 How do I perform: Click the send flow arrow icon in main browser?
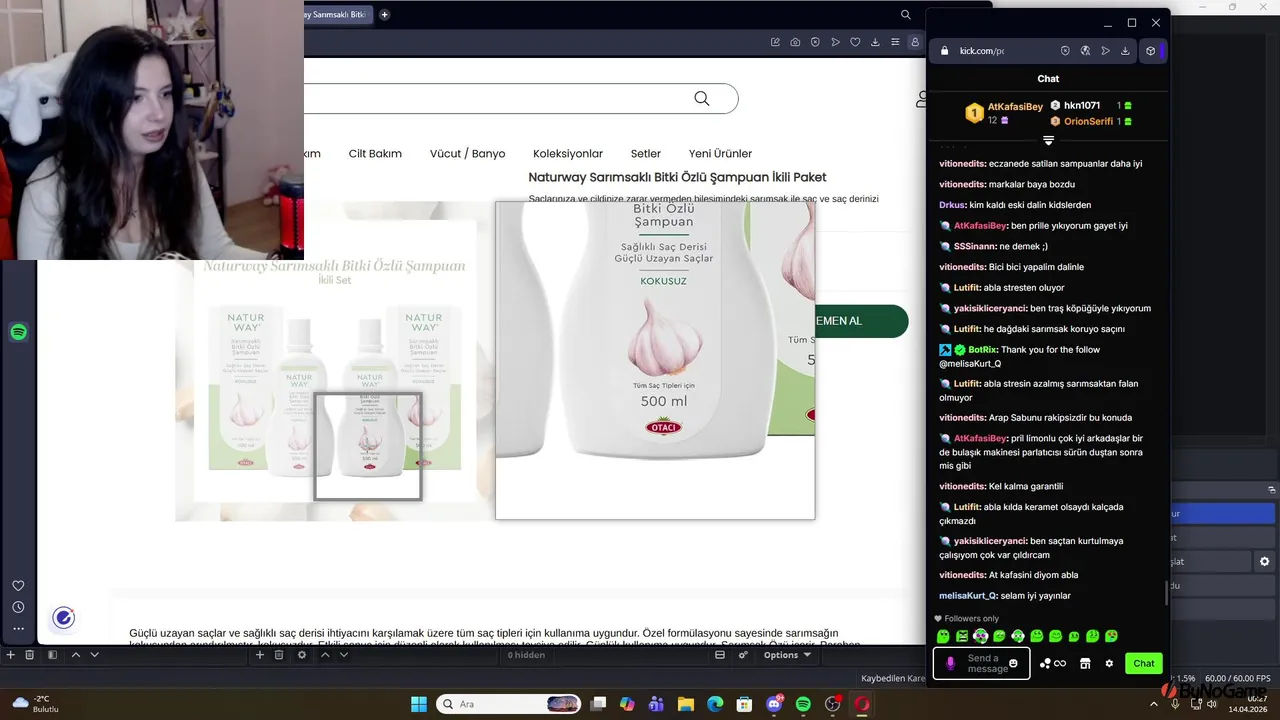pyautogui.click(x=835, y=42)
